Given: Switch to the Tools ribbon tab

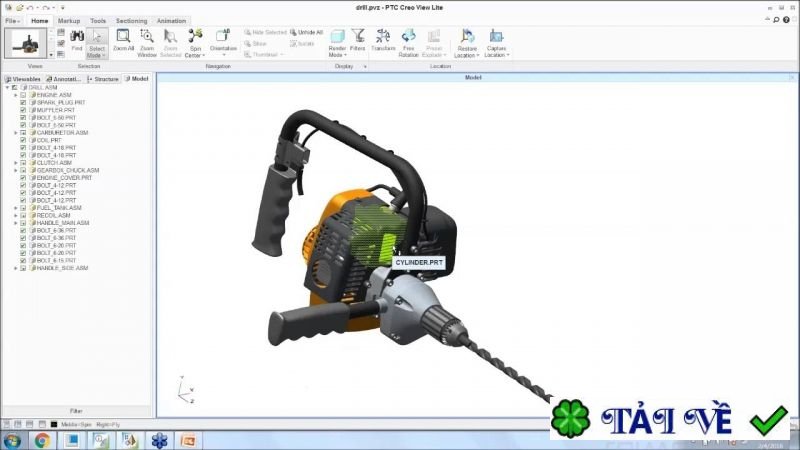Looking at the screenshot, I should [98, 21].
